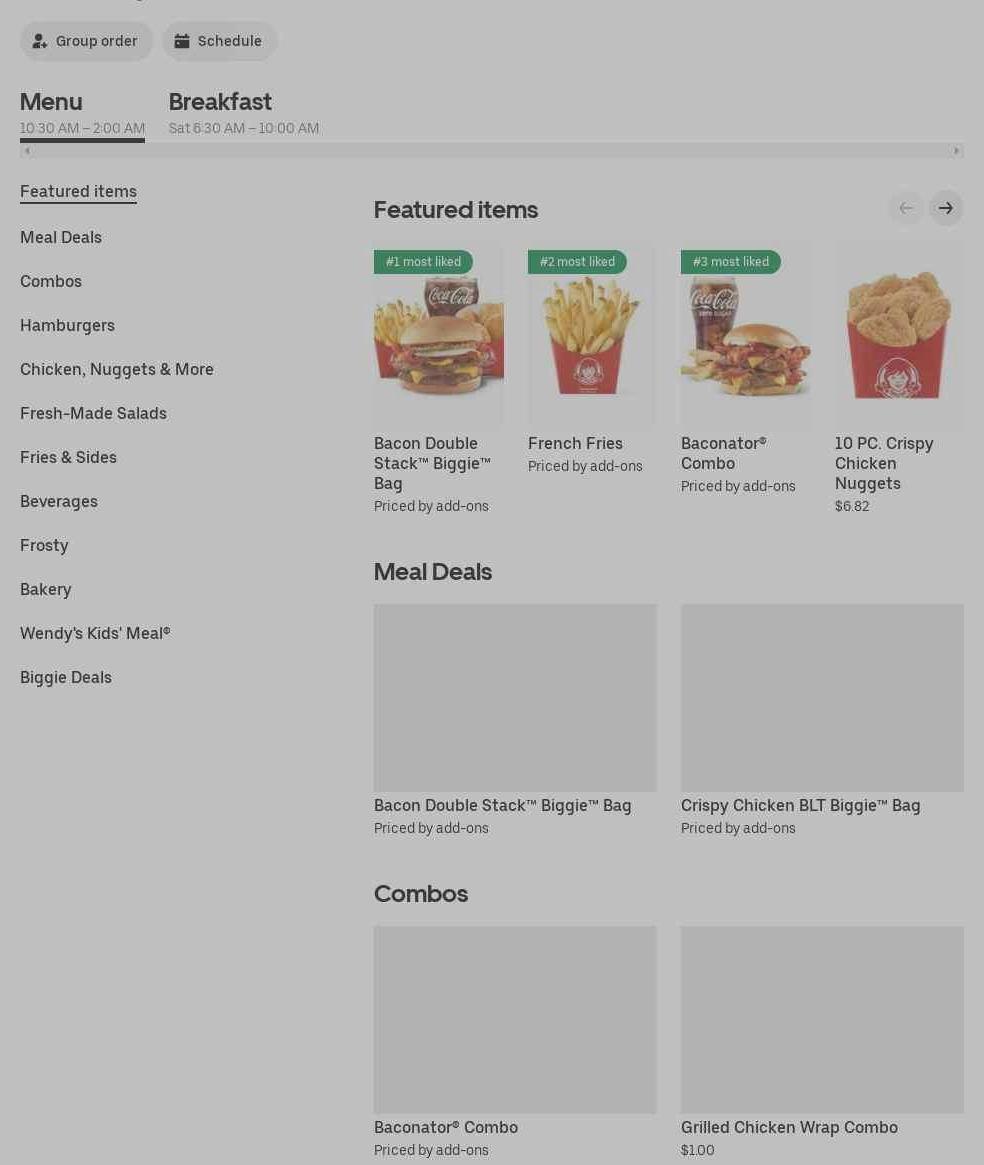Click the #1 most liked badge

point(423,262)
